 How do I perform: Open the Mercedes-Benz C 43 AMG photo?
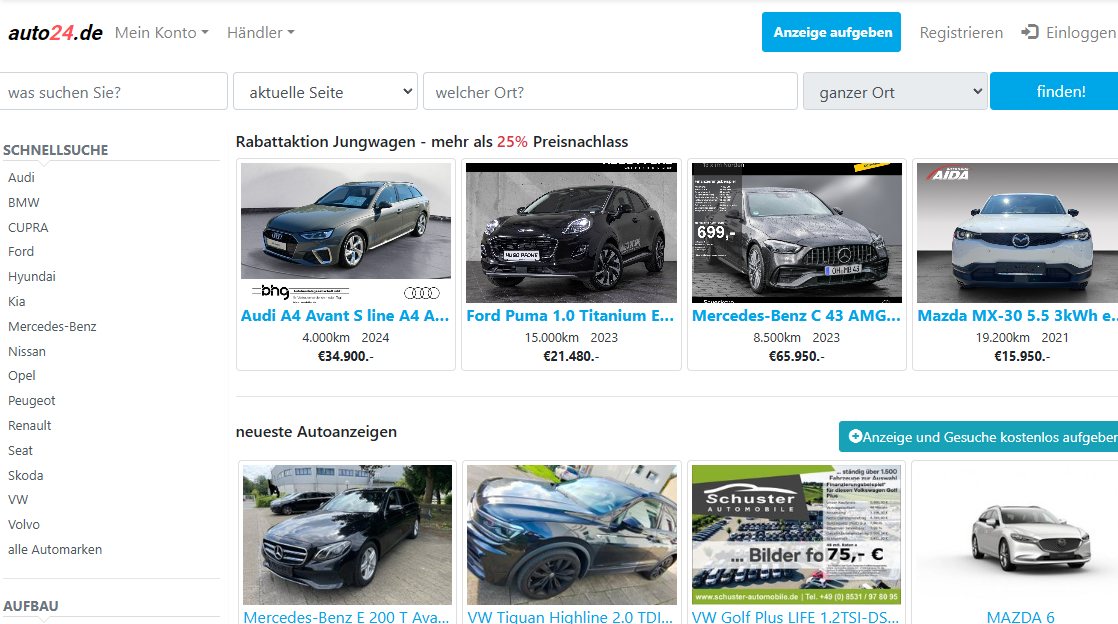click(796, 233)
